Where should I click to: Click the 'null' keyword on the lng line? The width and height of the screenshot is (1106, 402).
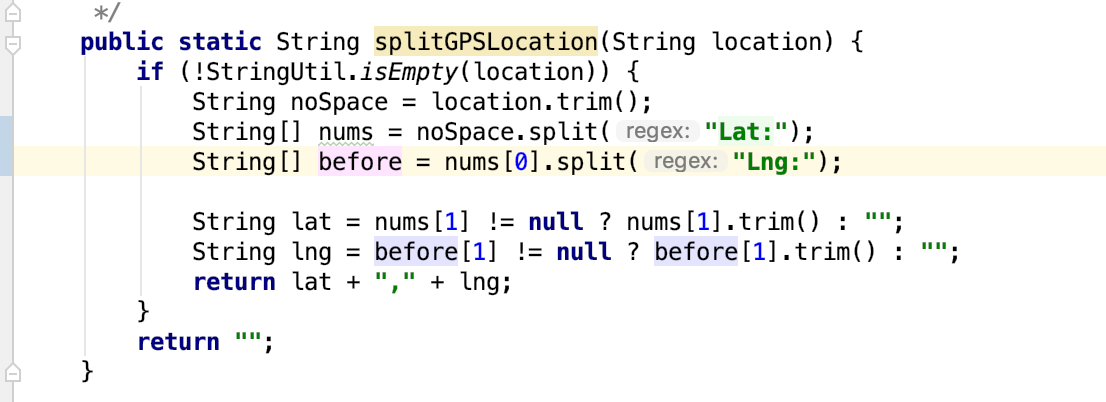click(x=583, y=252)
